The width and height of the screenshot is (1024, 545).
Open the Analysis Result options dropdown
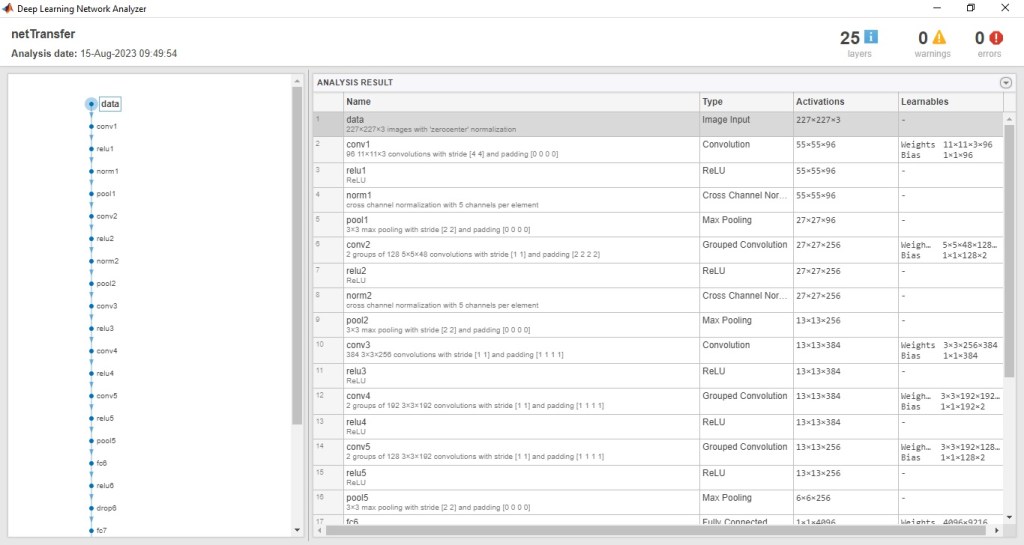coord(1006,83)
